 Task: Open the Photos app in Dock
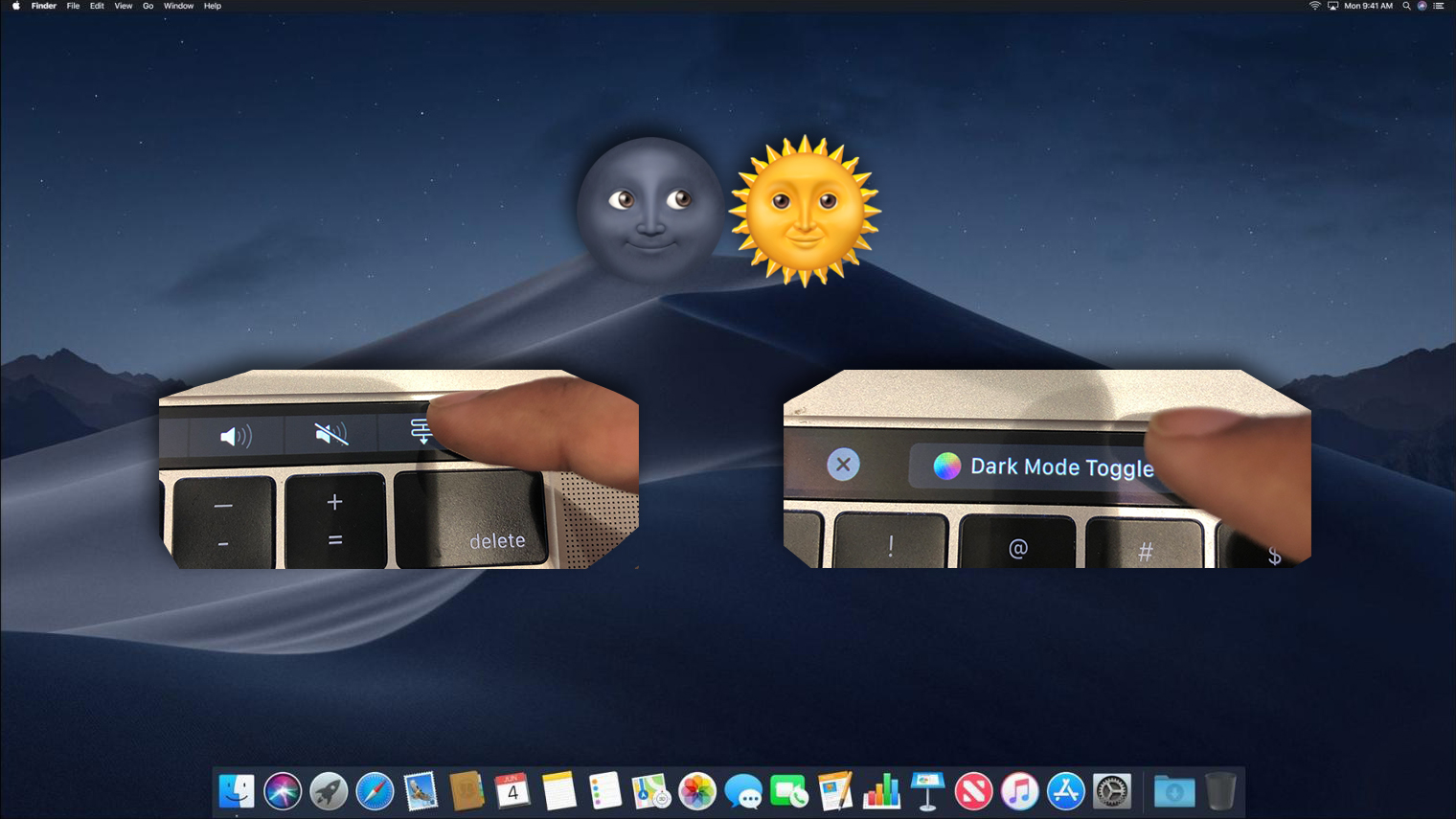point(697,792)
